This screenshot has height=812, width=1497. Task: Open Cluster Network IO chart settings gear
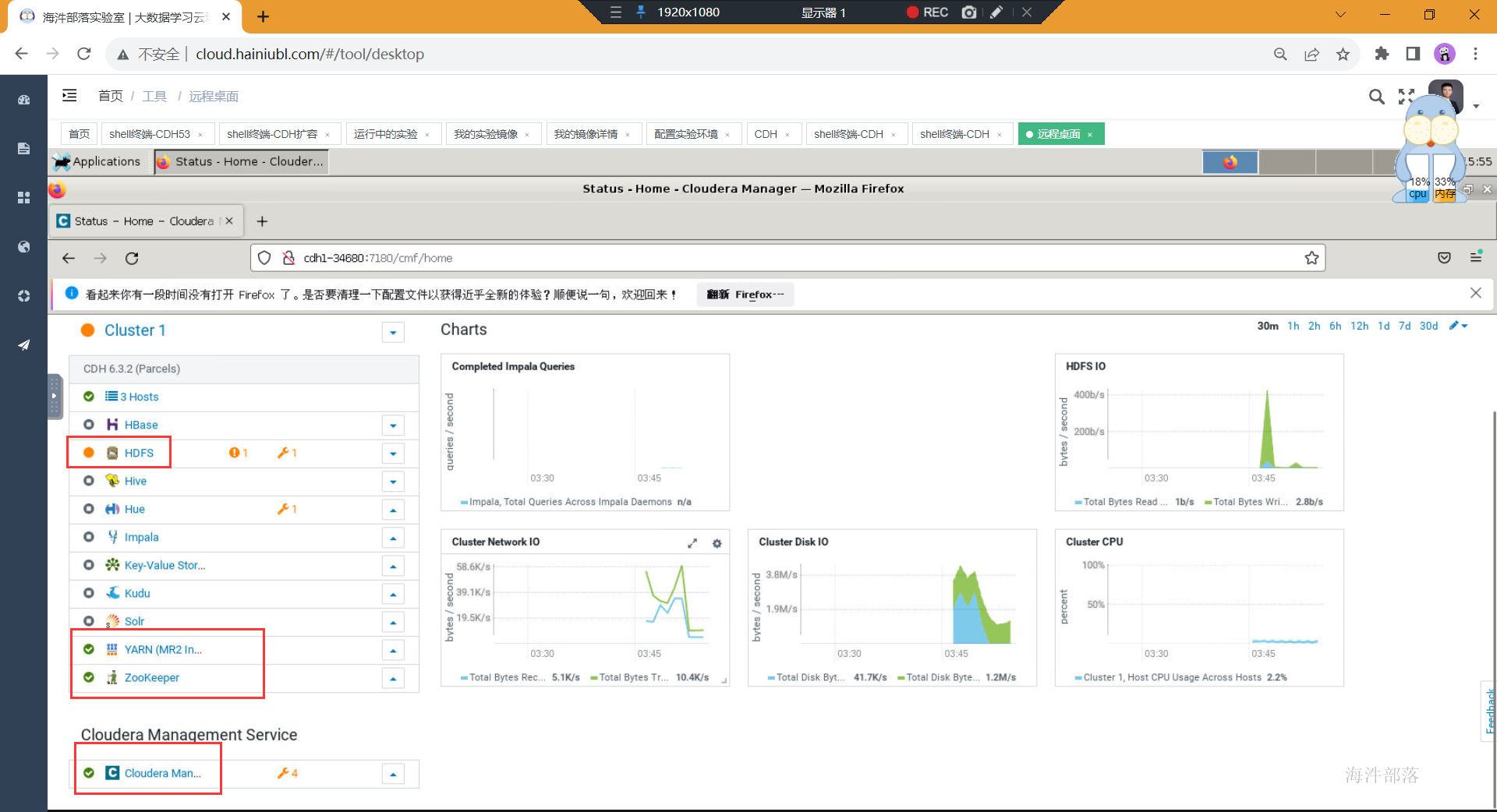[717, 543]
